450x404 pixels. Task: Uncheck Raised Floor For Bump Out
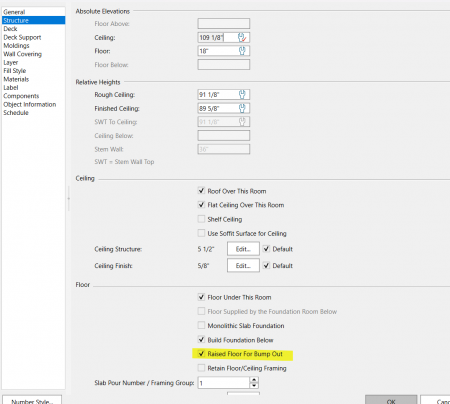click(x=201, y=354)
